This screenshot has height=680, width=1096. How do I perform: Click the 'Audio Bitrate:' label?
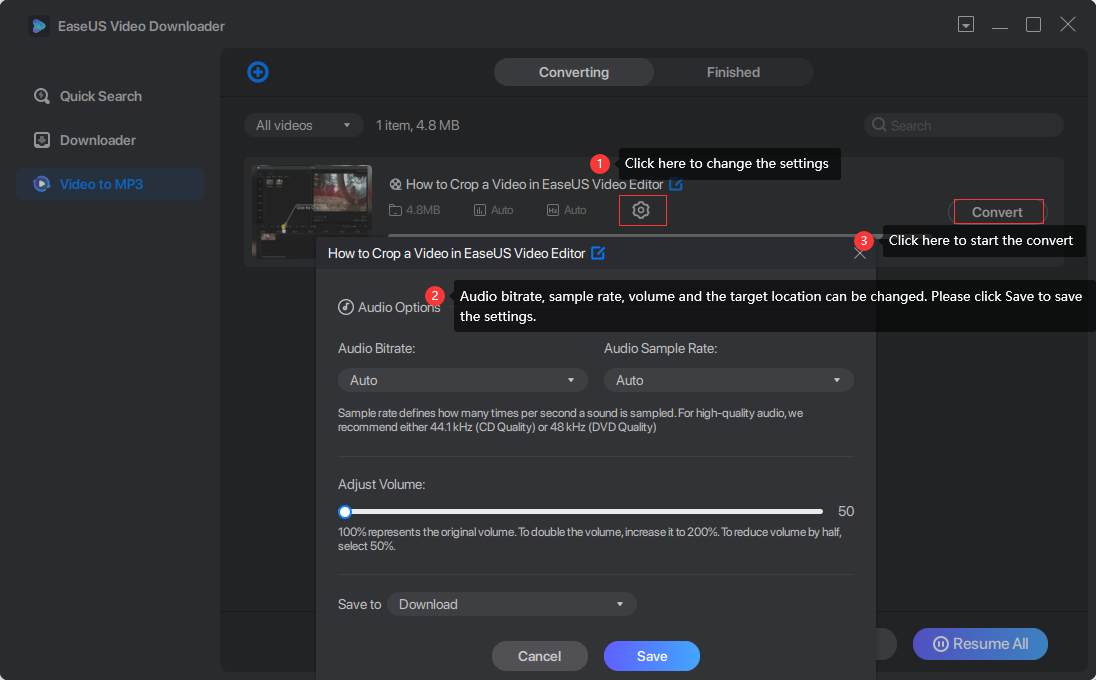click(x=377, y=349)
